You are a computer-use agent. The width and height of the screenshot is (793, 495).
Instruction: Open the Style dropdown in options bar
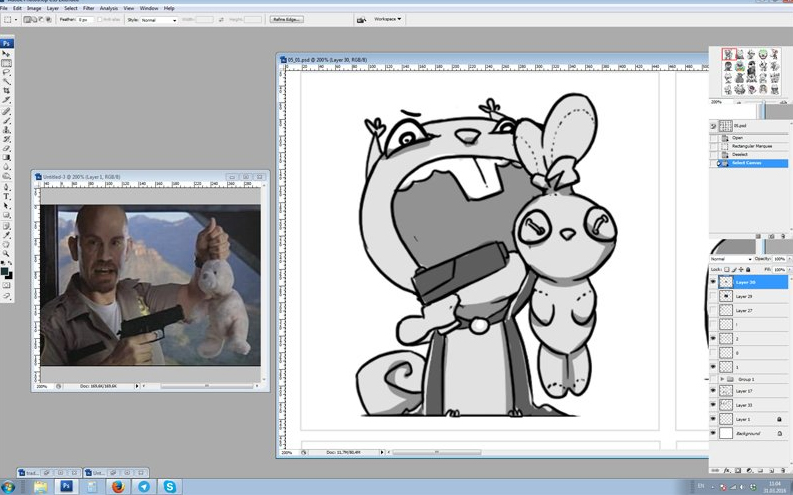(158, 19)
